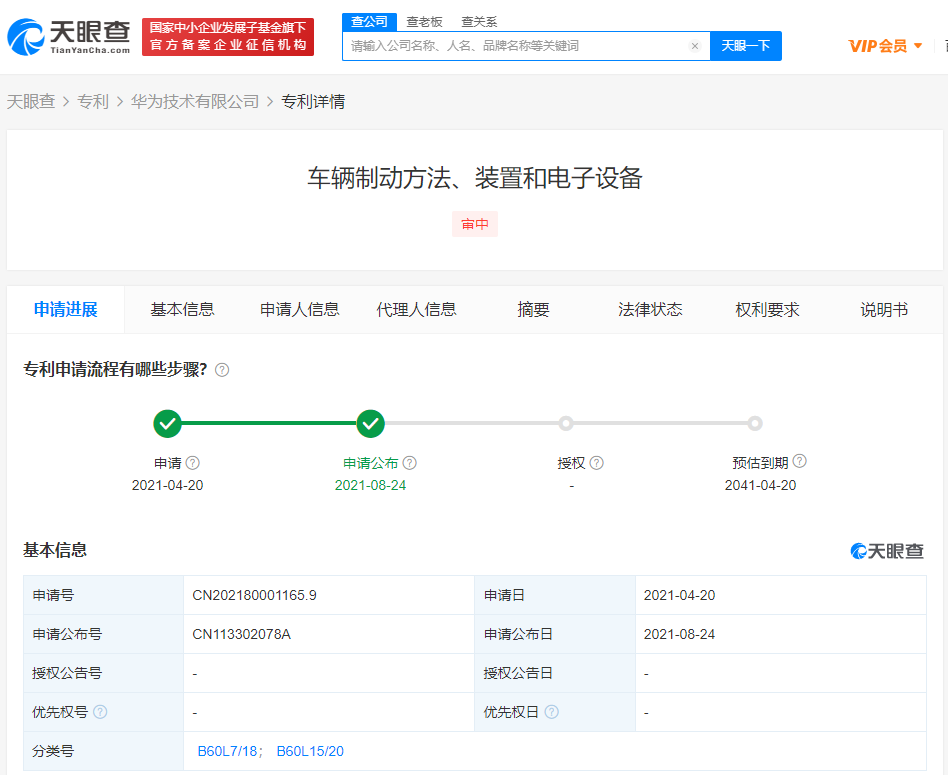This screenshot has width=948, height=775.
Task: Open classification link B60L15/20
Action: click(x=310, y=751)
